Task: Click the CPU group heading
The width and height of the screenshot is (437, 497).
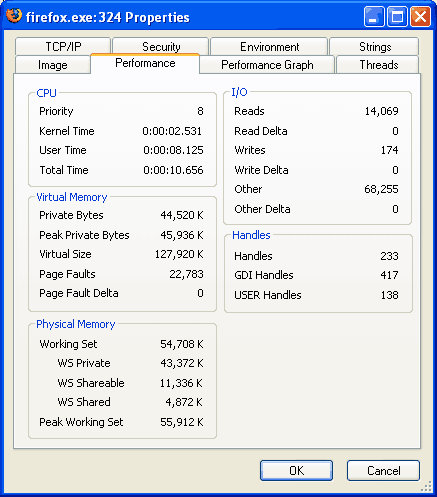Action: pos(46,93)
